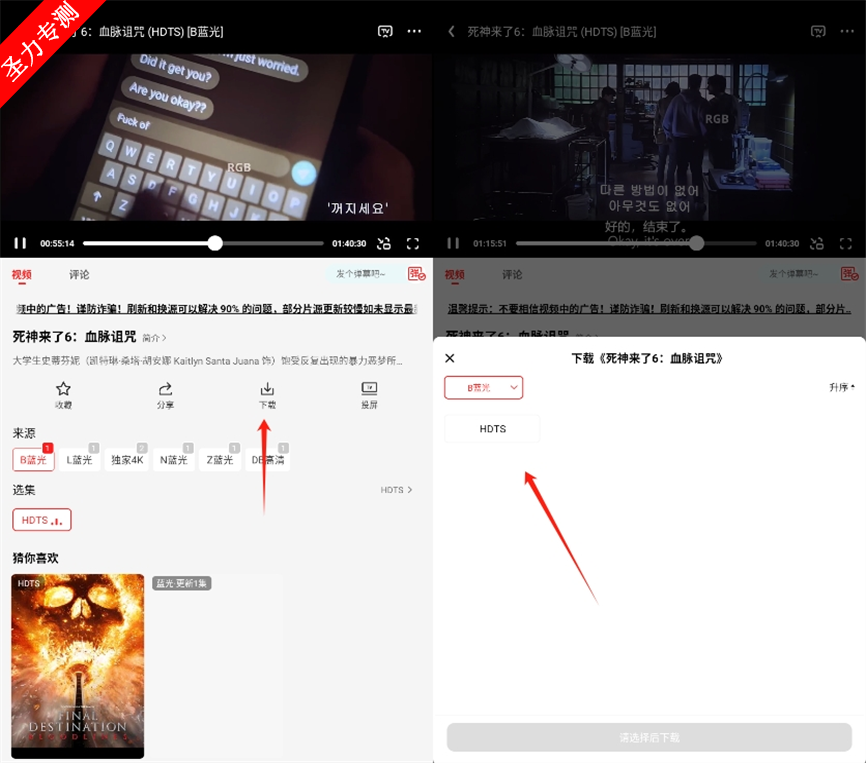Open the 温馨提示 notice link on right screen
The width and height of the screenshot is (866, 763).
pyautogui.click(x=649, y=309)
